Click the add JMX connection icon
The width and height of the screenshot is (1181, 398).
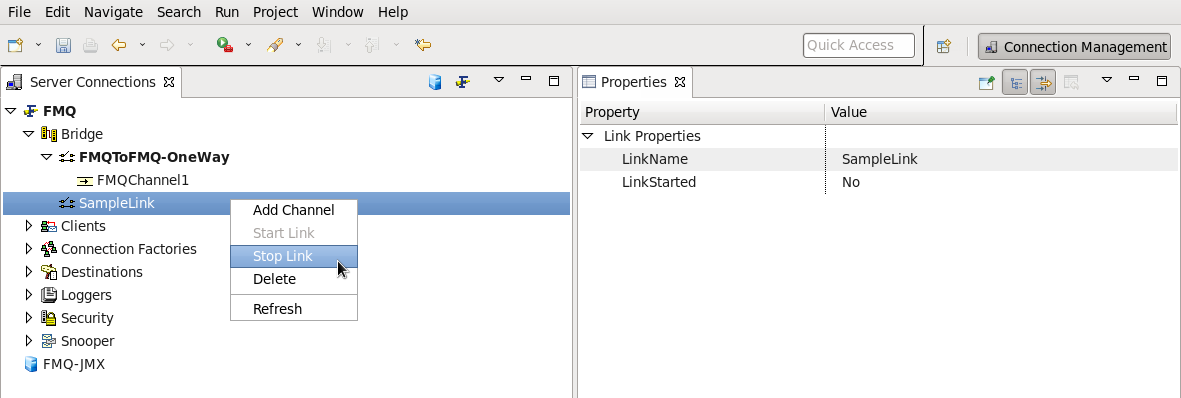coord(435,81)
